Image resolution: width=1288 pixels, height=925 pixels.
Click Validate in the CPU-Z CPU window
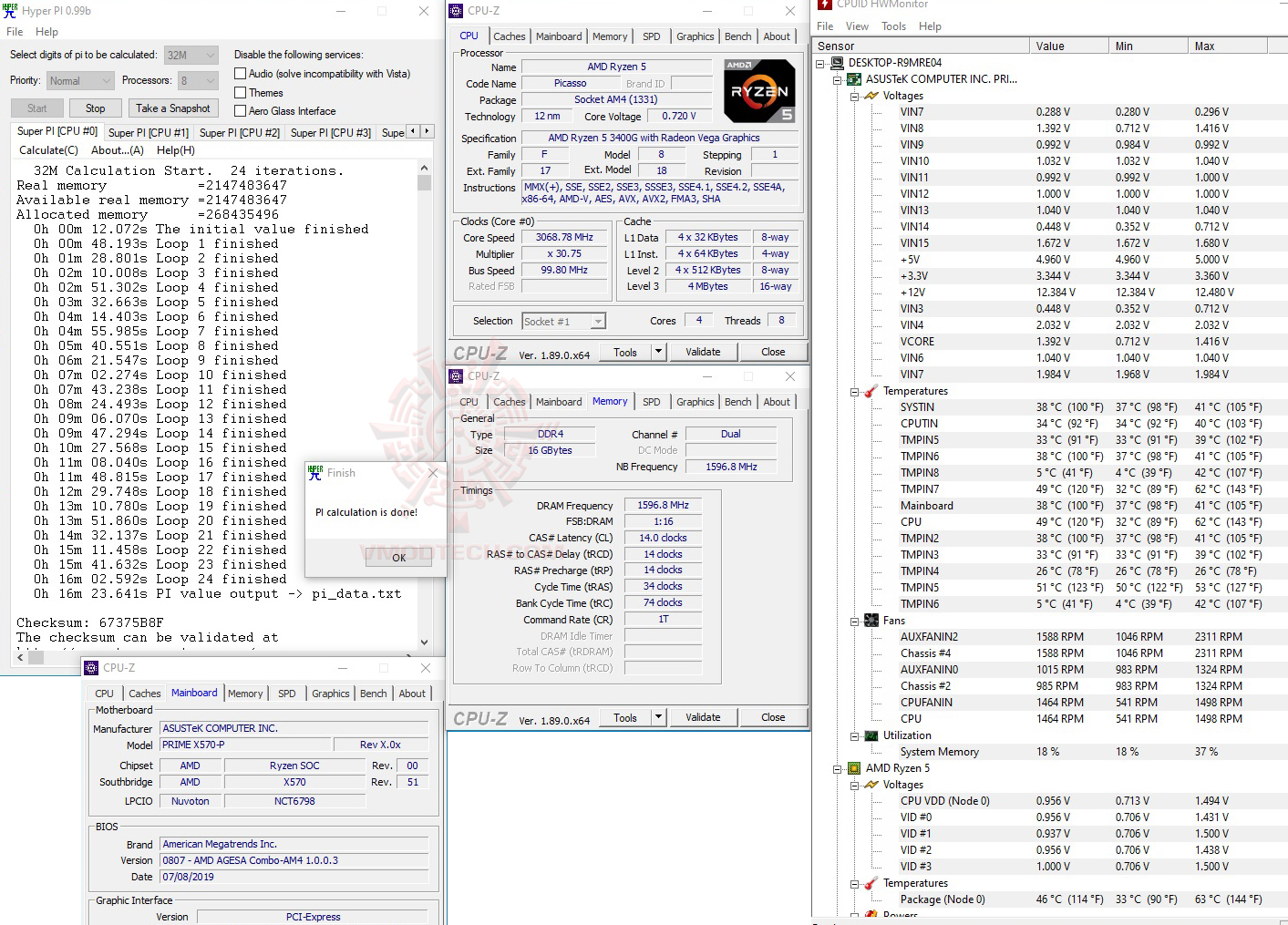pos(703,352)
